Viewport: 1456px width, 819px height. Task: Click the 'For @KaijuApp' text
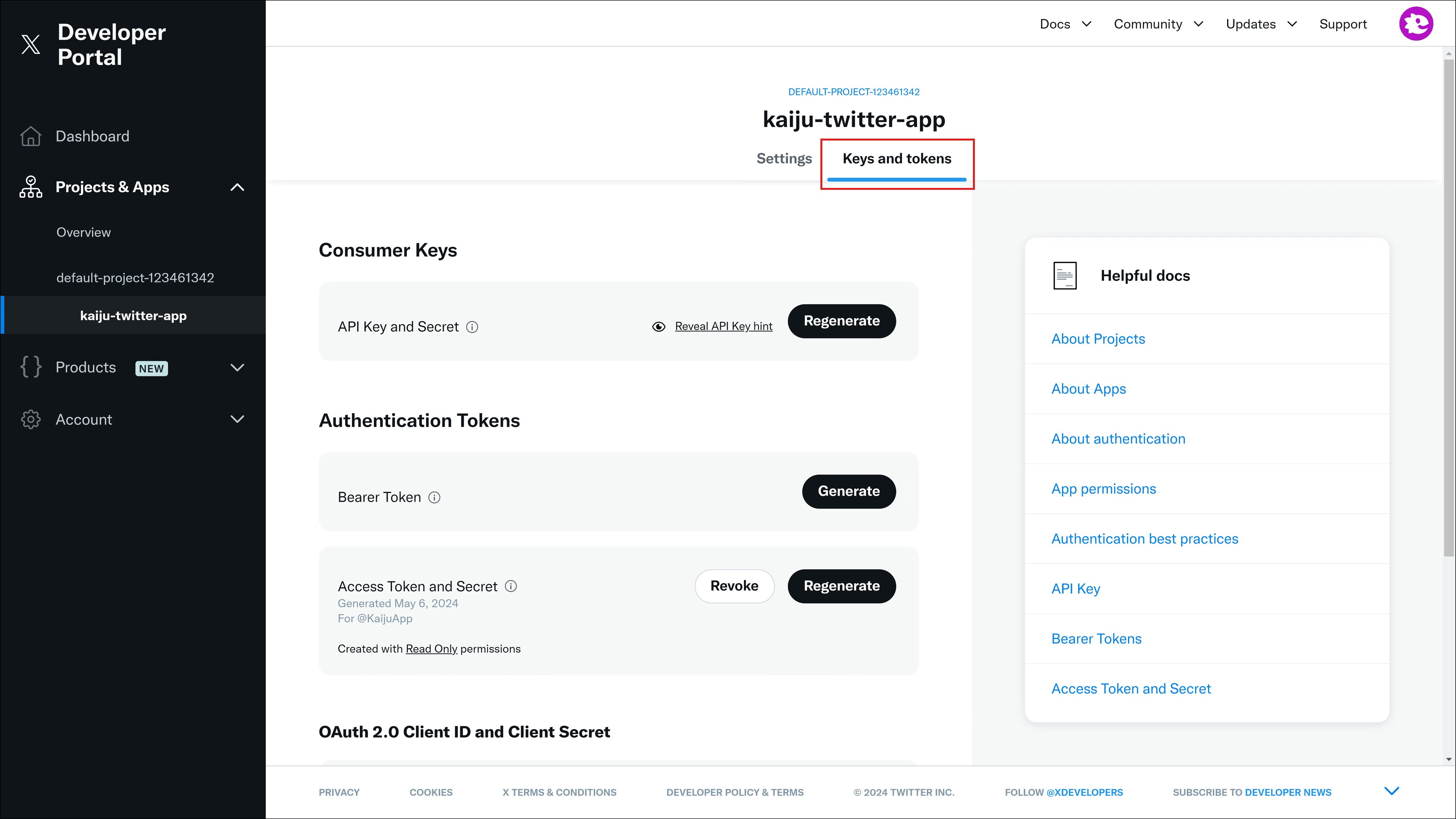tap(375, 619)
